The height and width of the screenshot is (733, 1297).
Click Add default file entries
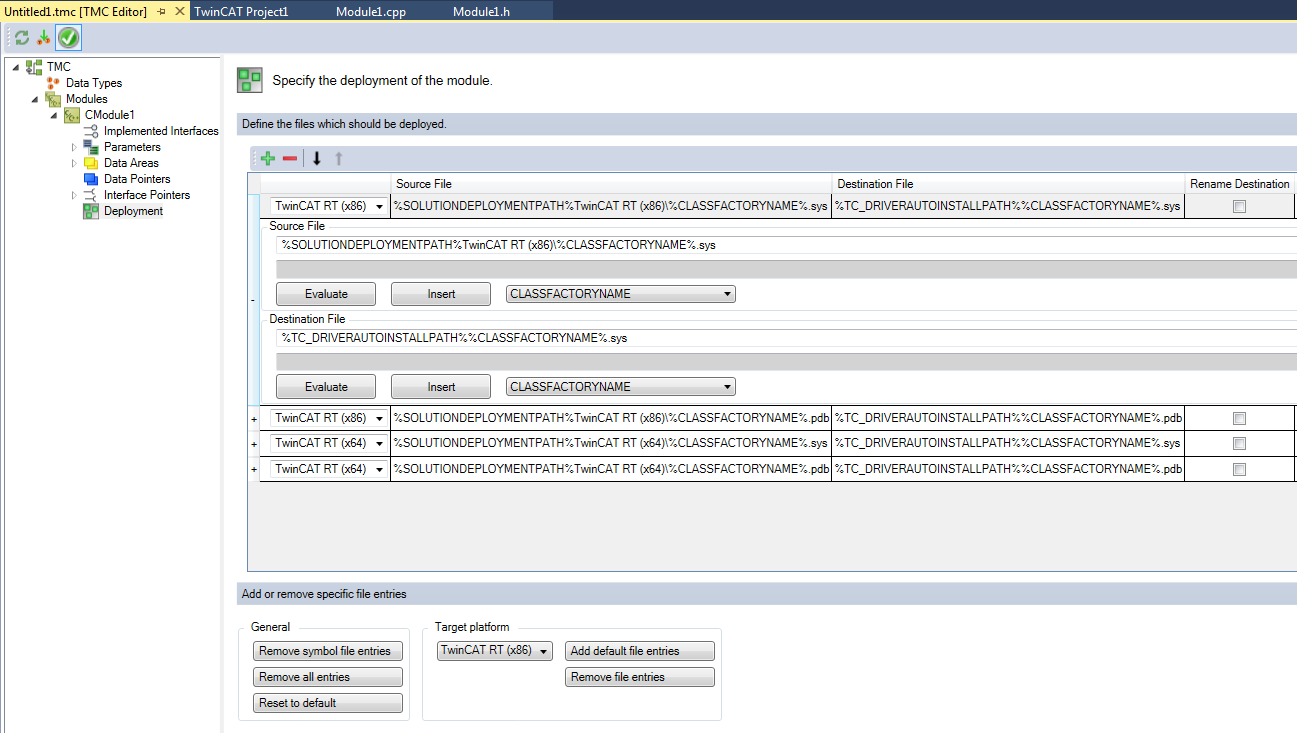(x=640, y=651)
